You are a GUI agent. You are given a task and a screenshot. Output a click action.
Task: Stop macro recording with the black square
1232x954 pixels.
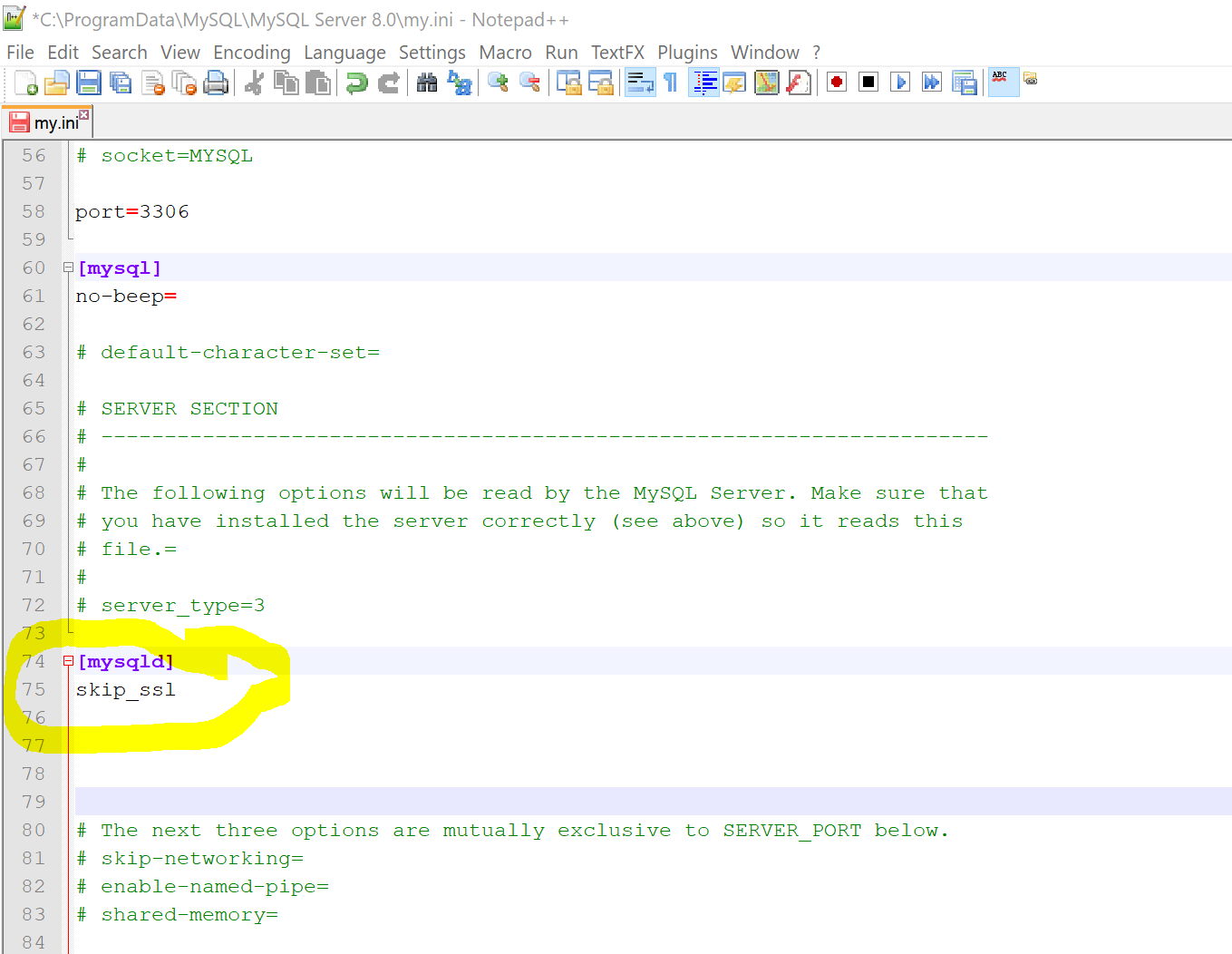coord(868,83)
